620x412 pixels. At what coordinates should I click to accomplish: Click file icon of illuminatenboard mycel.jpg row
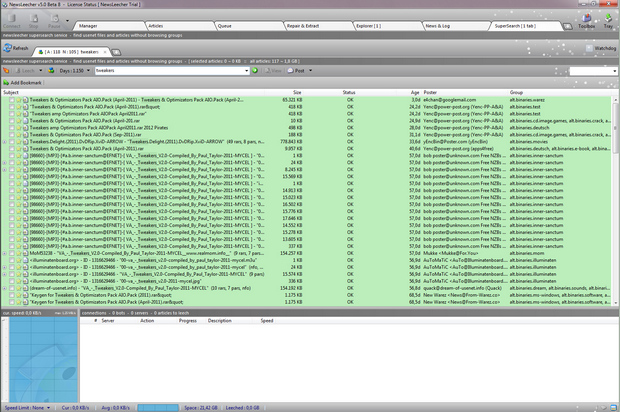25,281
